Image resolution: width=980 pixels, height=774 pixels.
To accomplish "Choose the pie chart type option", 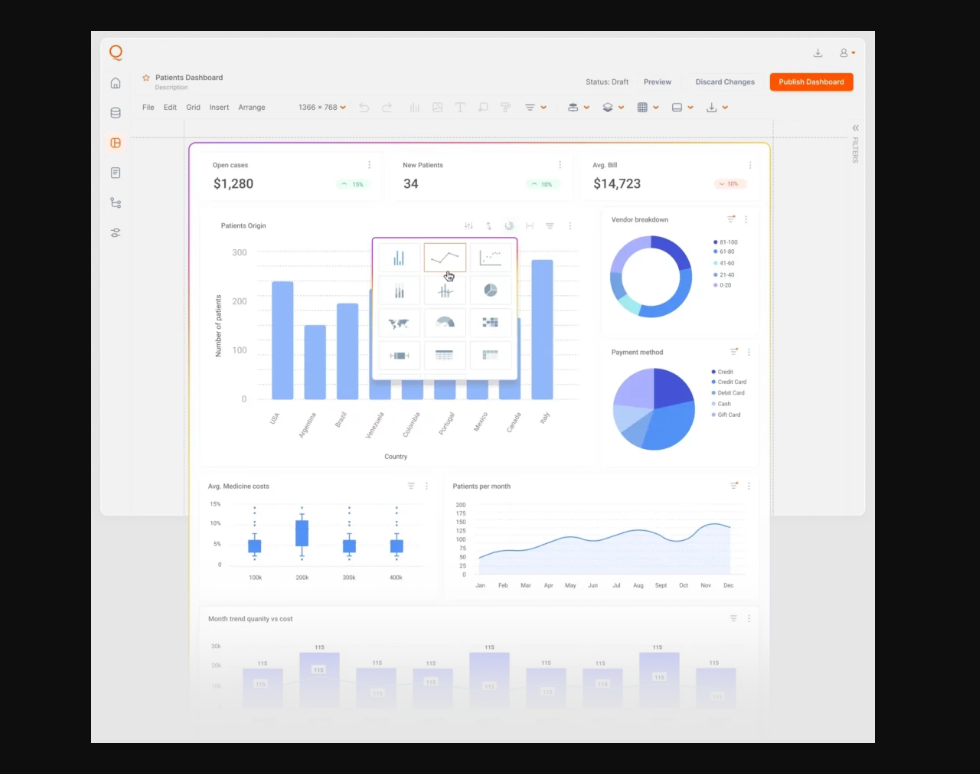I will point(490,291).
